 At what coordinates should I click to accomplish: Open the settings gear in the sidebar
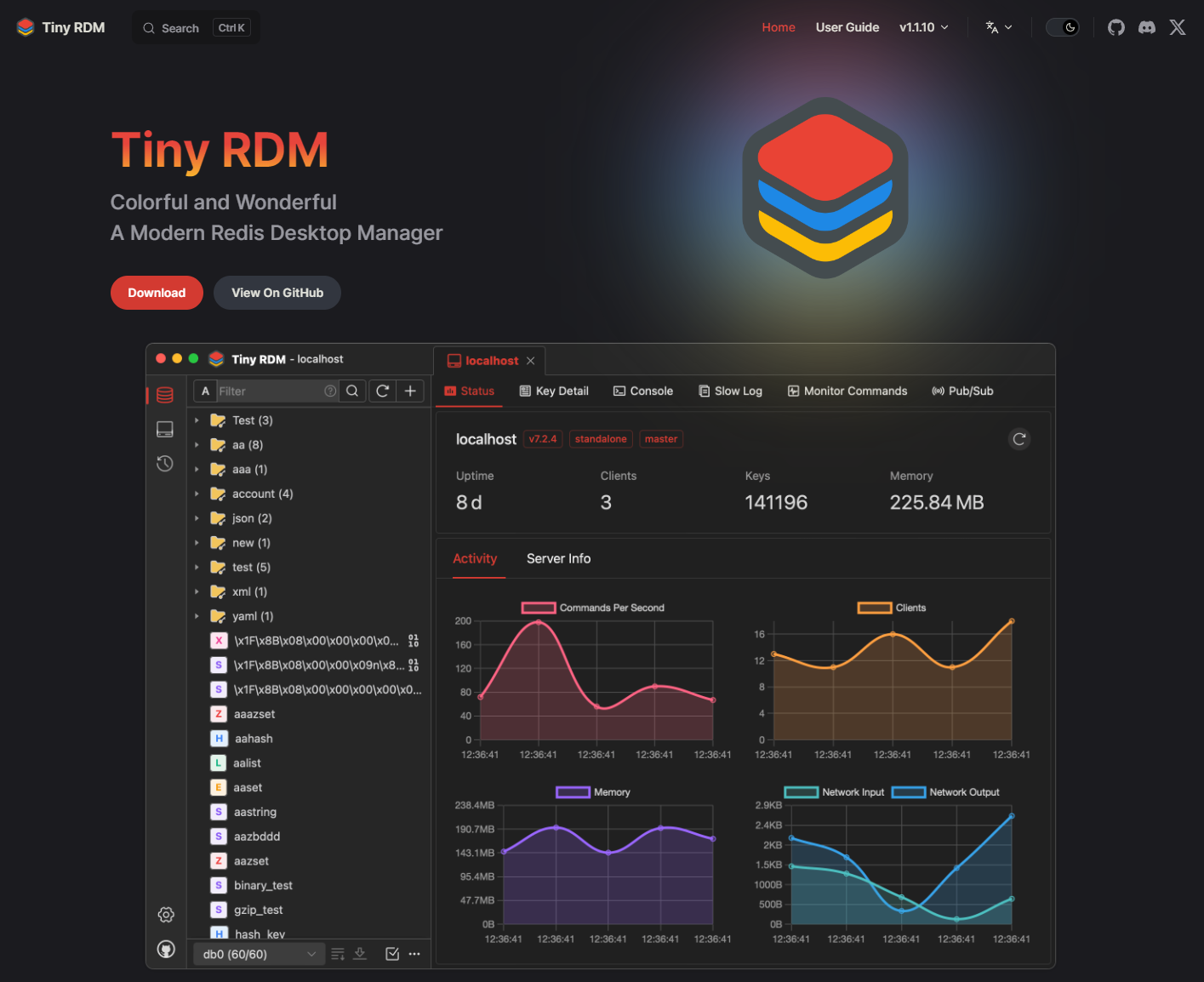(x=165, y=914)
